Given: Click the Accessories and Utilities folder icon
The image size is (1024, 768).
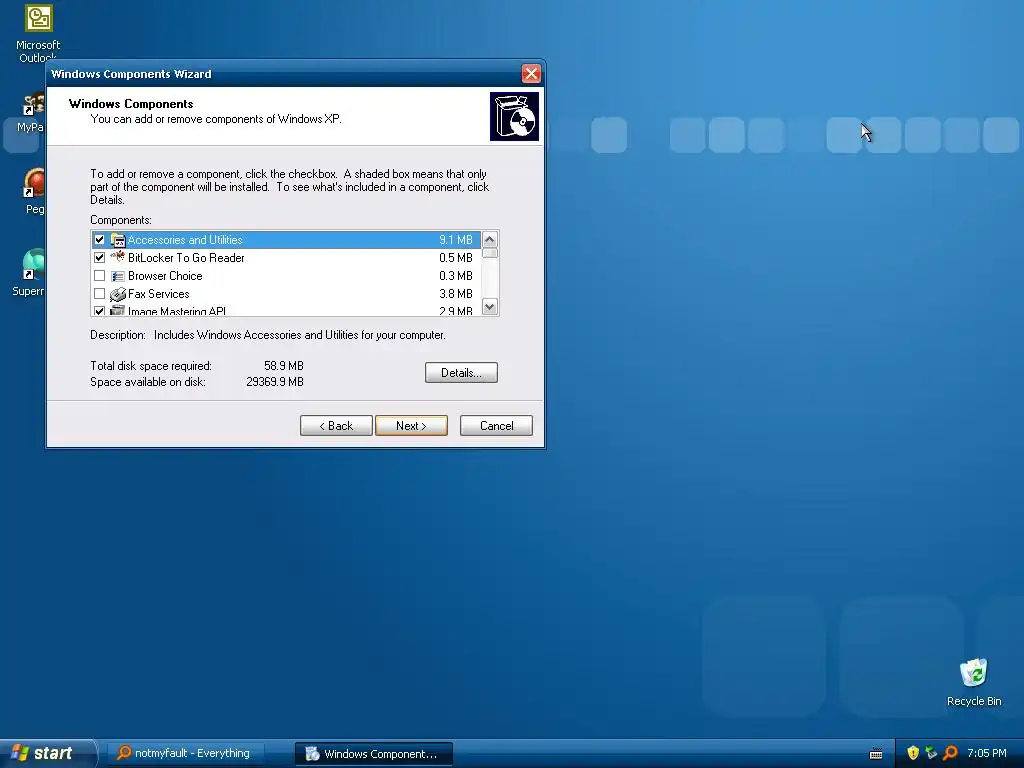Looking at the screenshot, I should 118,240.
